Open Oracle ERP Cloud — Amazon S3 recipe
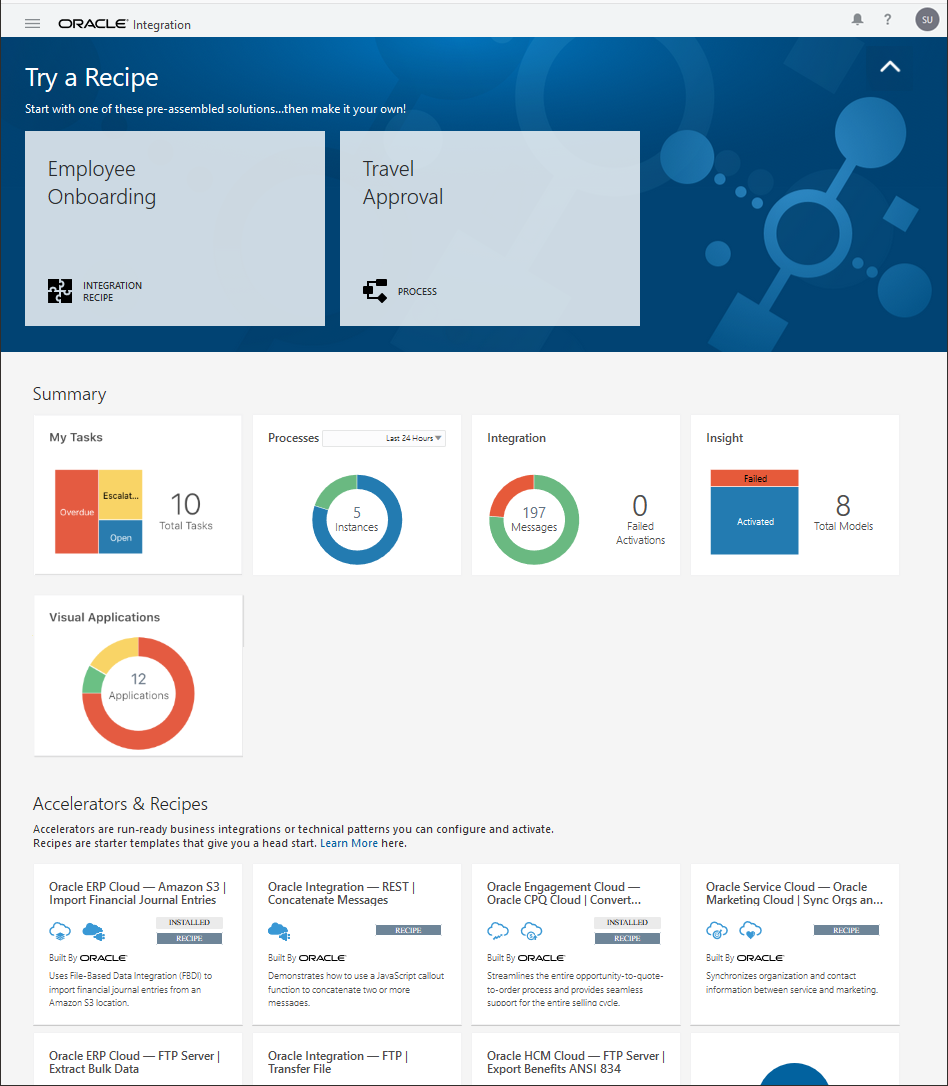 (x=138, y=944)
